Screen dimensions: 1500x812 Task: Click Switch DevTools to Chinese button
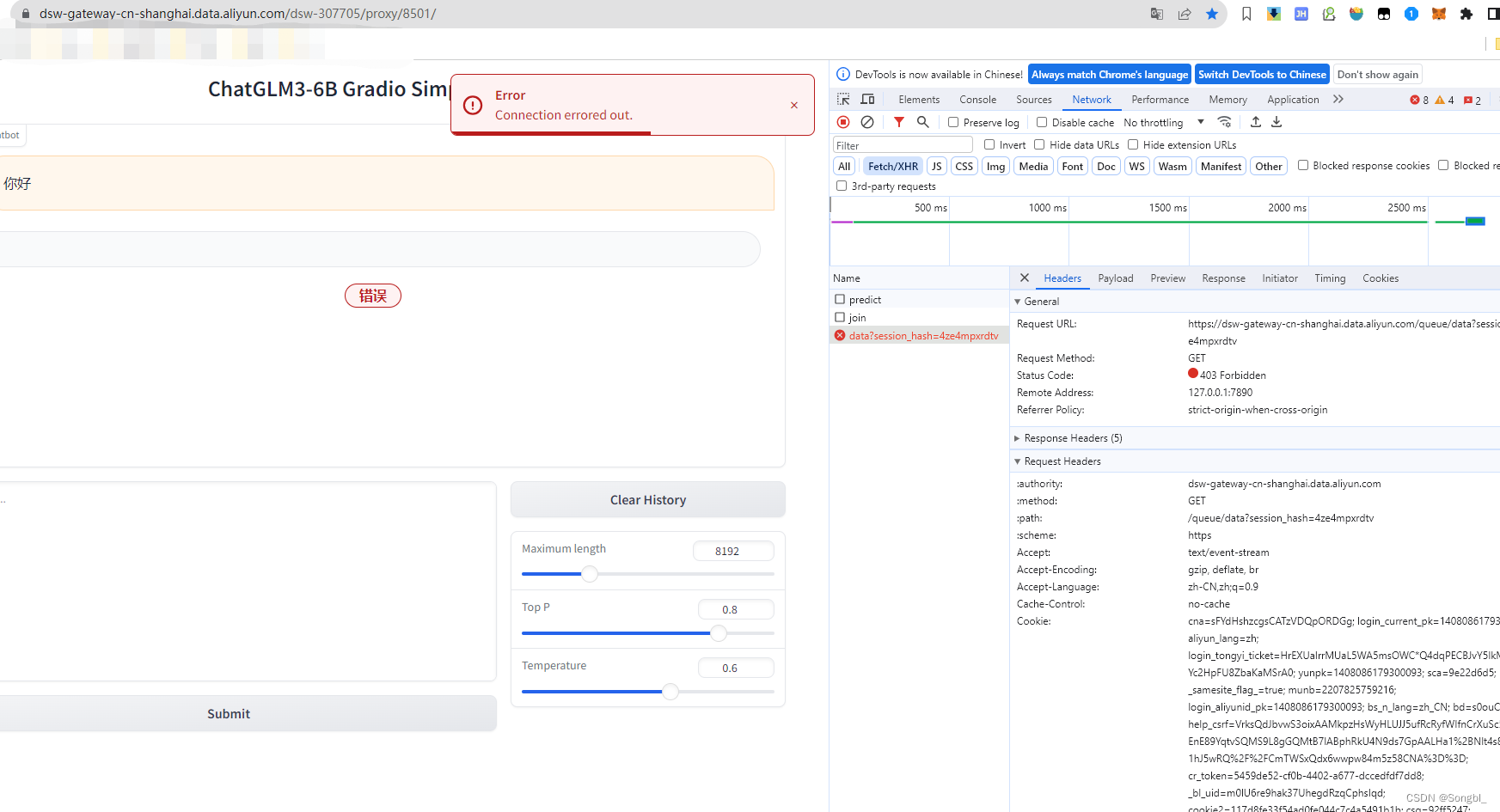point(1262,75)
